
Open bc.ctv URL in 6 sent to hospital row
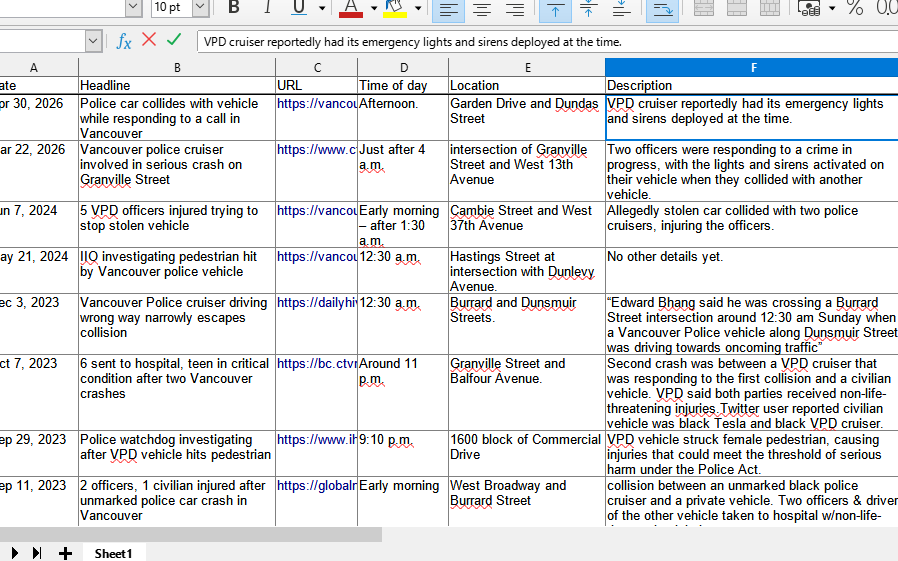(x=317, y=364)
